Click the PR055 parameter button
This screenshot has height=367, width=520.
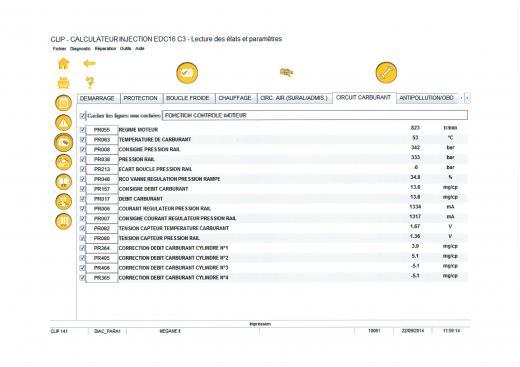coord(102,130)
